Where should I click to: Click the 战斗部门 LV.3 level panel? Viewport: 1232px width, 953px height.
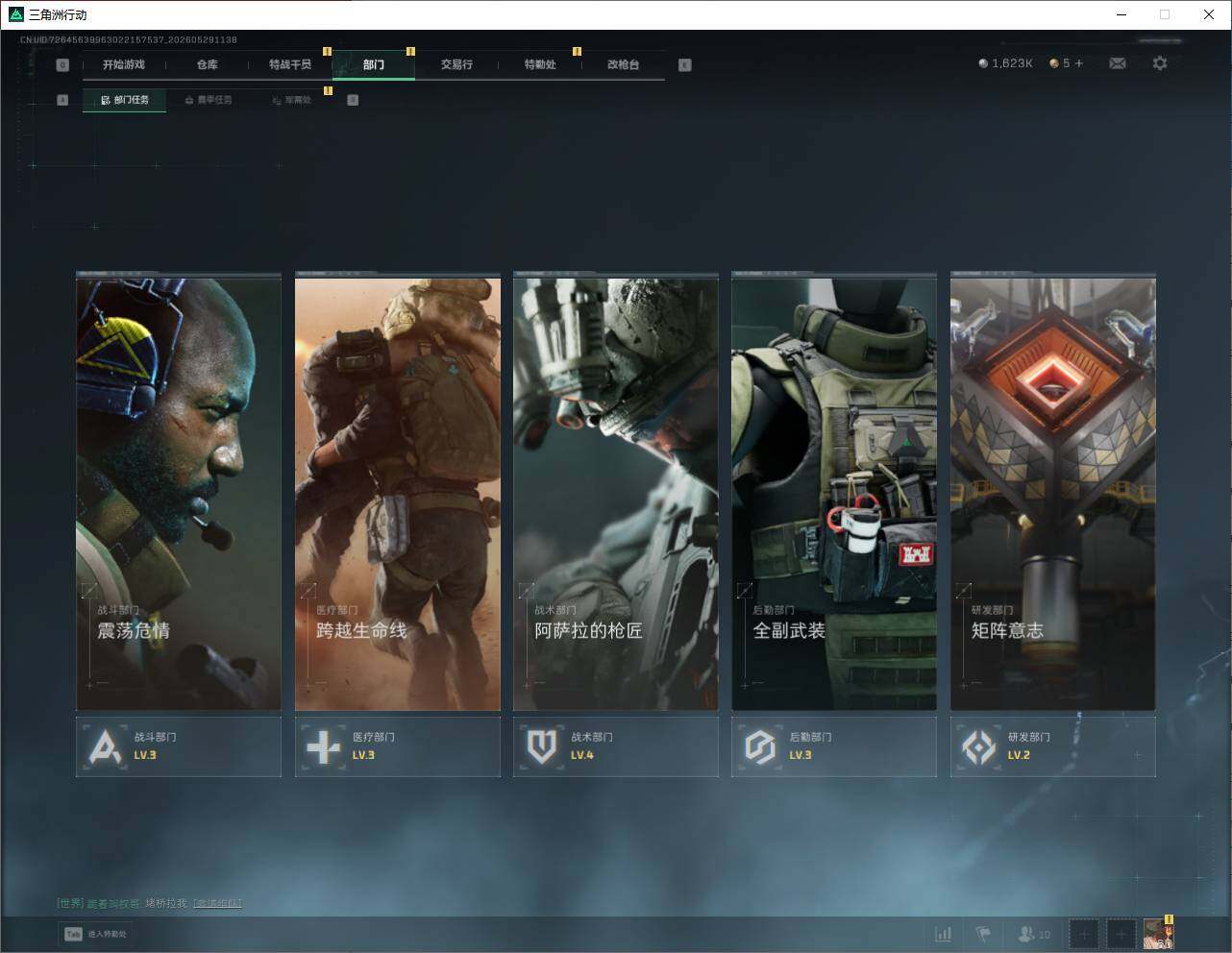[x=179, y=746]
